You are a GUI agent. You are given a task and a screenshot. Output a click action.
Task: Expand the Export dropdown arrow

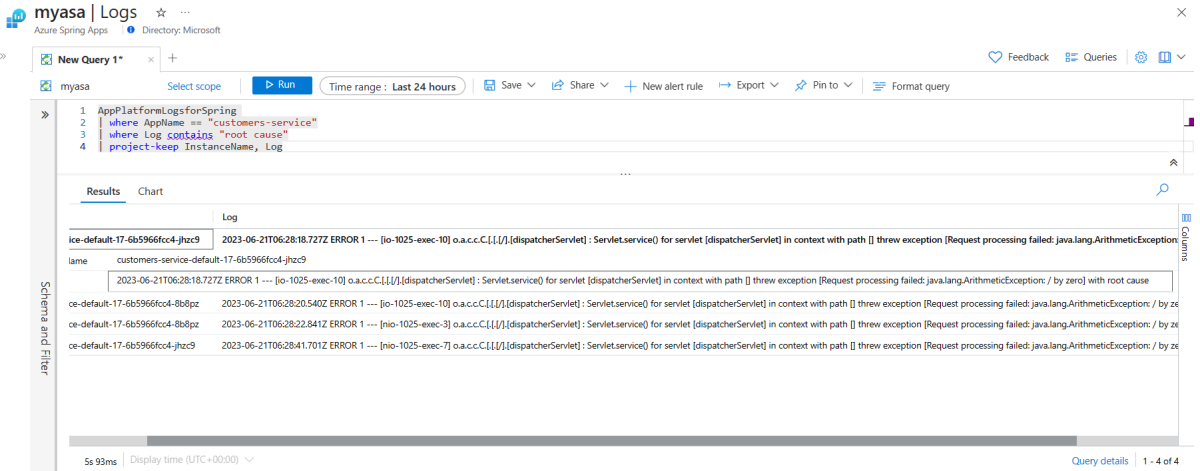coord(774,85)
